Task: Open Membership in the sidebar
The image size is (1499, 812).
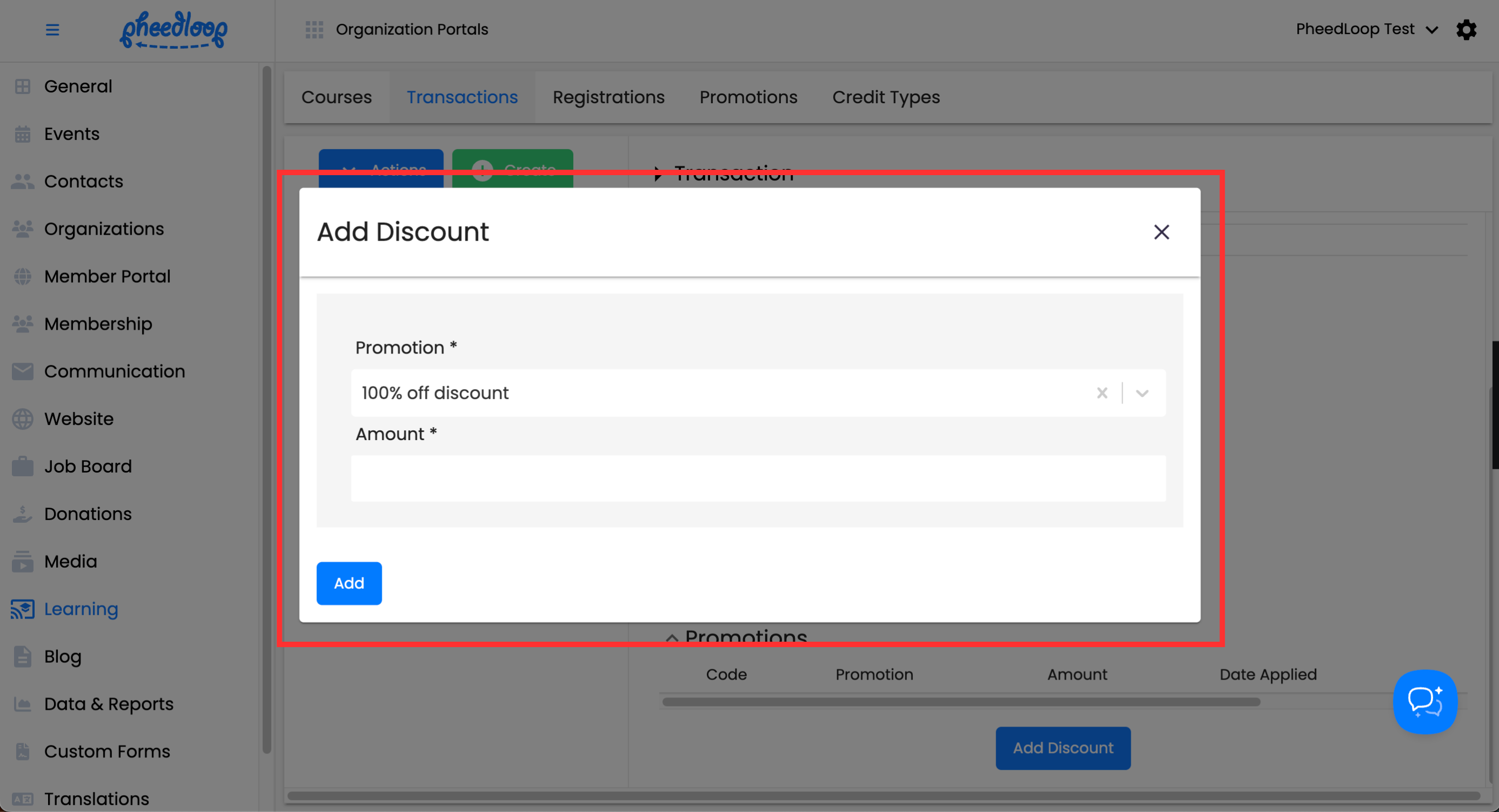Action: pos(98,324)
